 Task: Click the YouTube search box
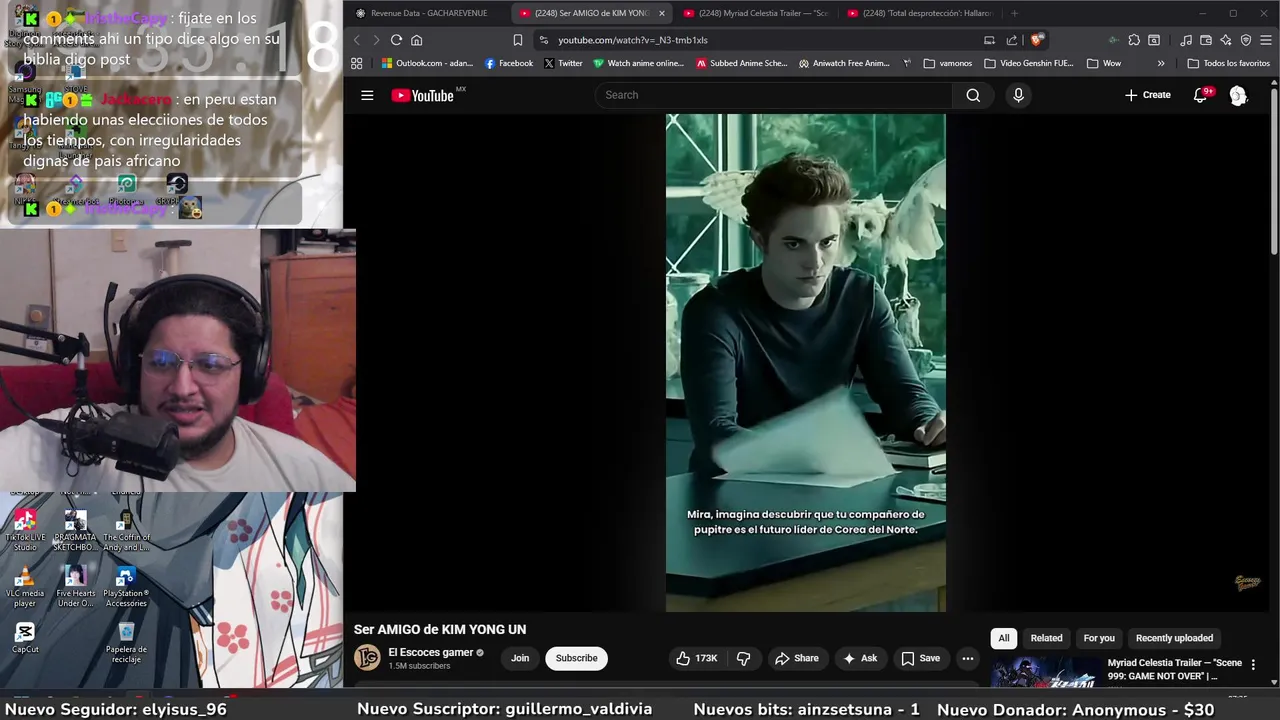[x=774, y=95]
